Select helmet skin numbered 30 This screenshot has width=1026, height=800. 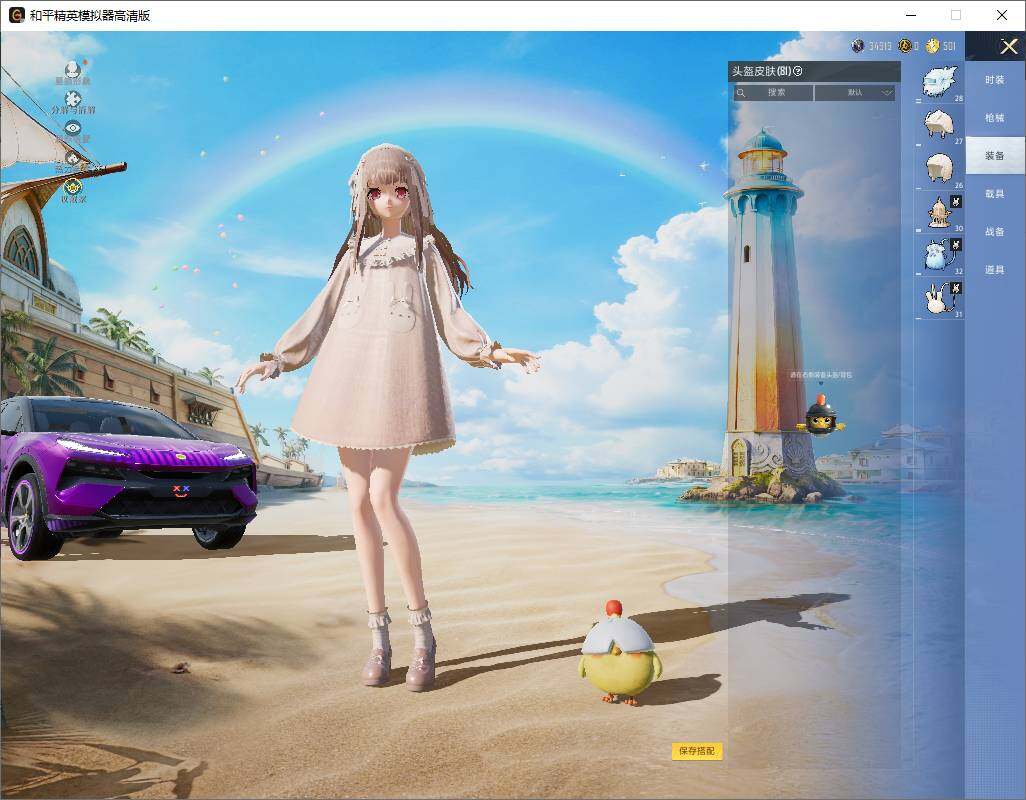939,212
